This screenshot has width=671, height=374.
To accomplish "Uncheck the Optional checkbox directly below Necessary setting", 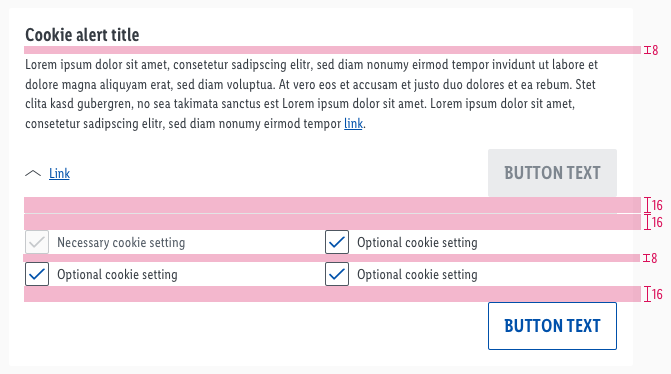I will point(37,274).
